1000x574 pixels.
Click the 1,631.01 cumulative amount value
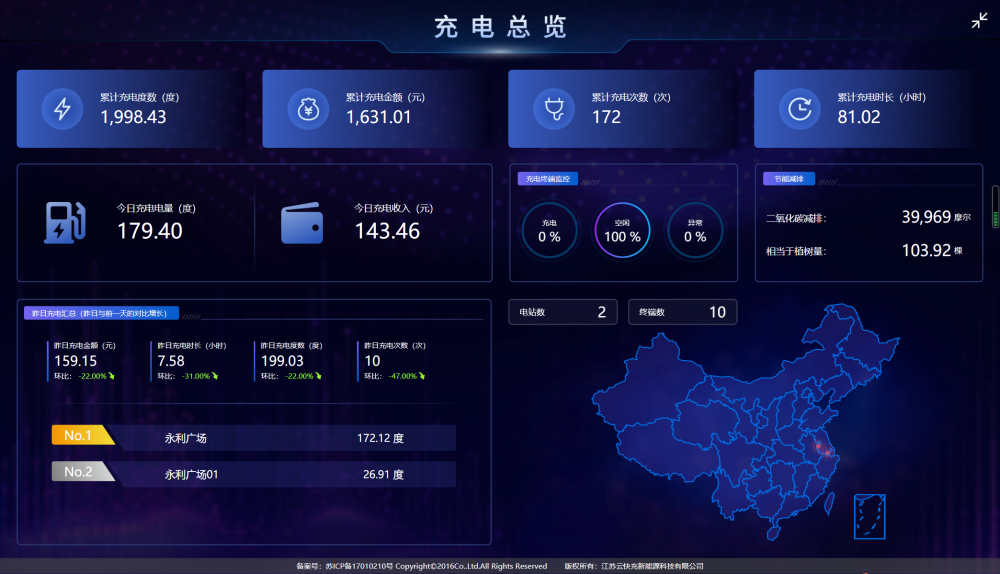click(379, 117)
